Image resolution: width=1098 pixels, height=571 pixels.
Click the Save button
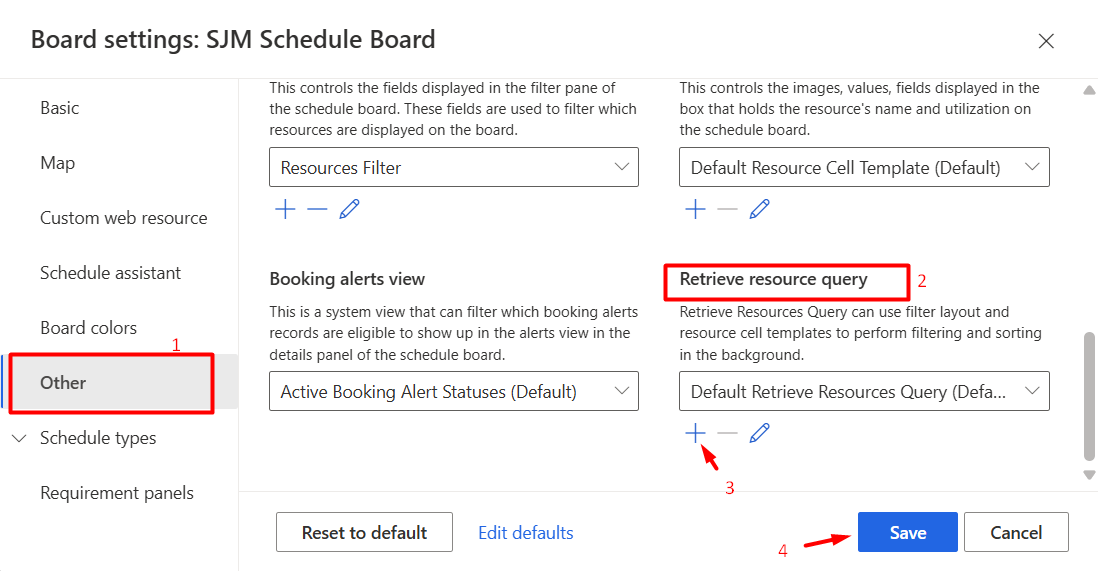907,533
